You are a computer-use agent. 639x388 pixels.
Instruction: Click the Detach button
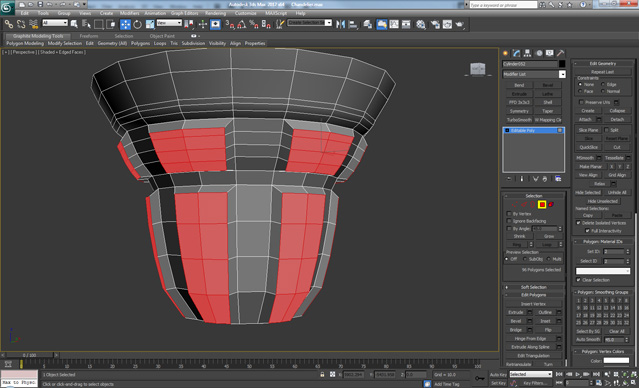pos(617,119)
